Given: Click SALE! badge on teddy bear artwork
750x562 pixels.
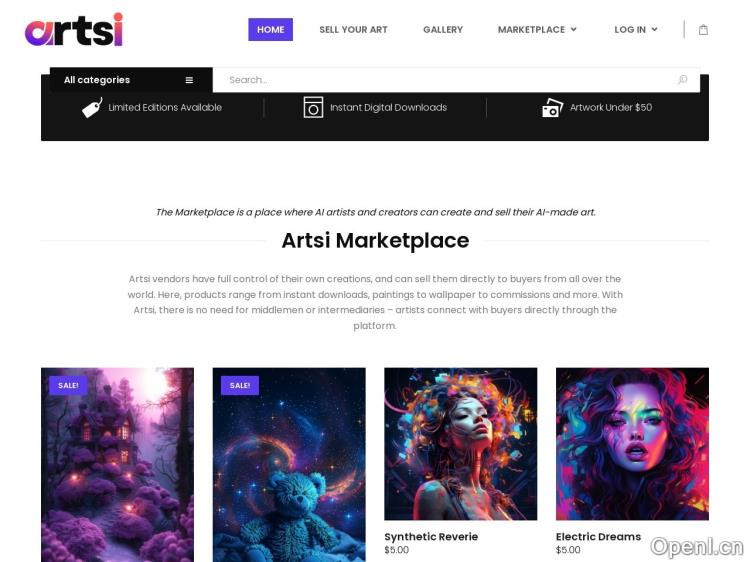Looking at the screenshot, I should tap(240, 386).
